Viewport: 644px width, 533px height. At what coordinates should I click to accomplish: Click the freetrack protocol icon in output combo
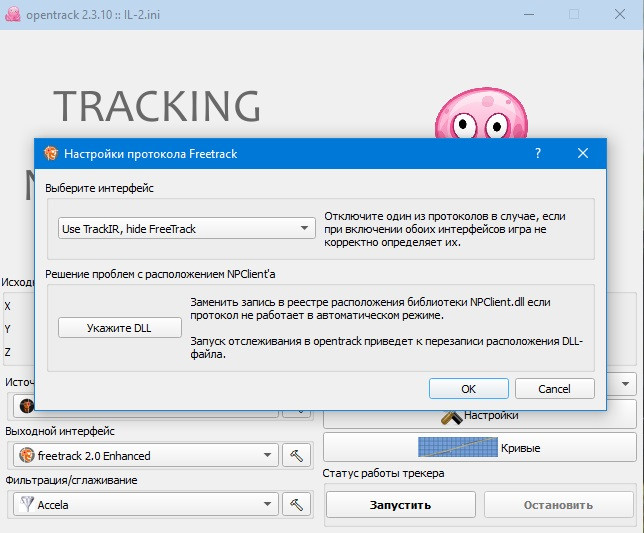click(x=27, y=455)
